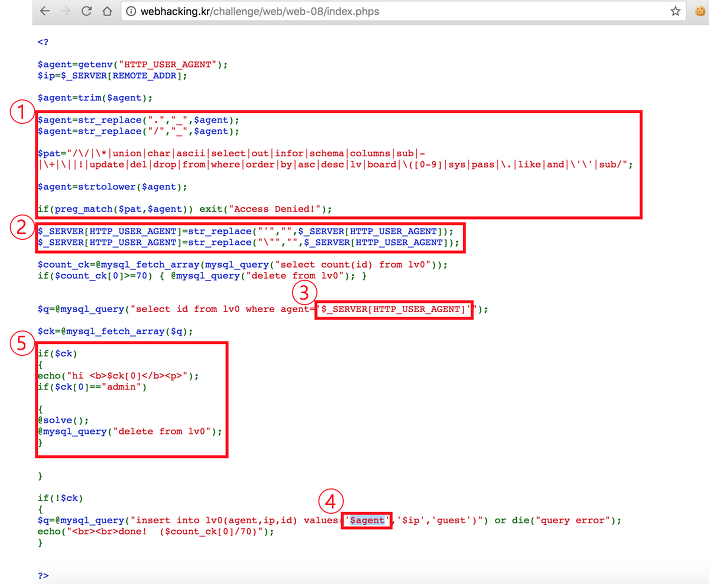
Task: Click the closing ?> PHP tag
Action: click(x=43, y=576)
